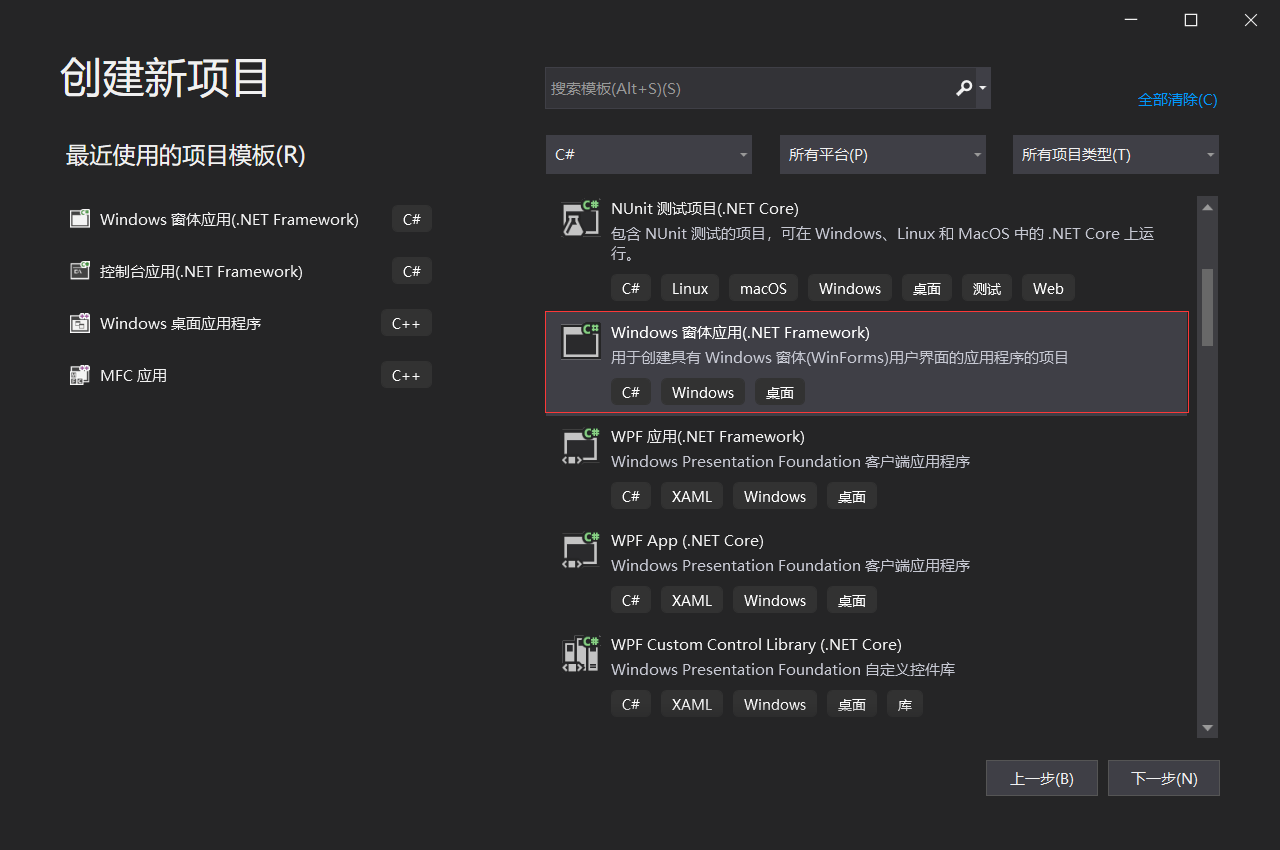
Task: Open recent MFC 应用 entry
Action: pos(250,375)
